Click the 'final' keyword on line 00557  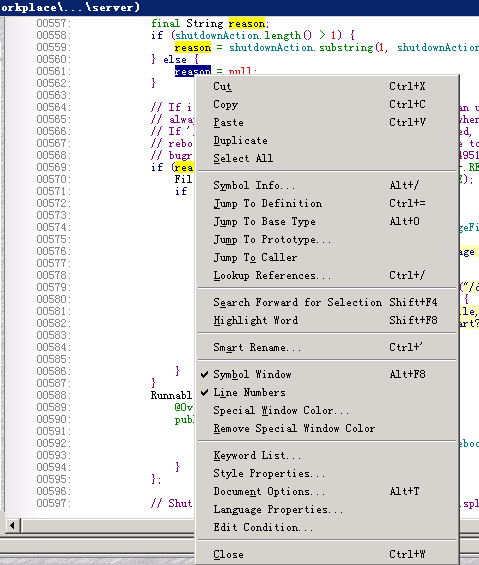click(165, 24)
